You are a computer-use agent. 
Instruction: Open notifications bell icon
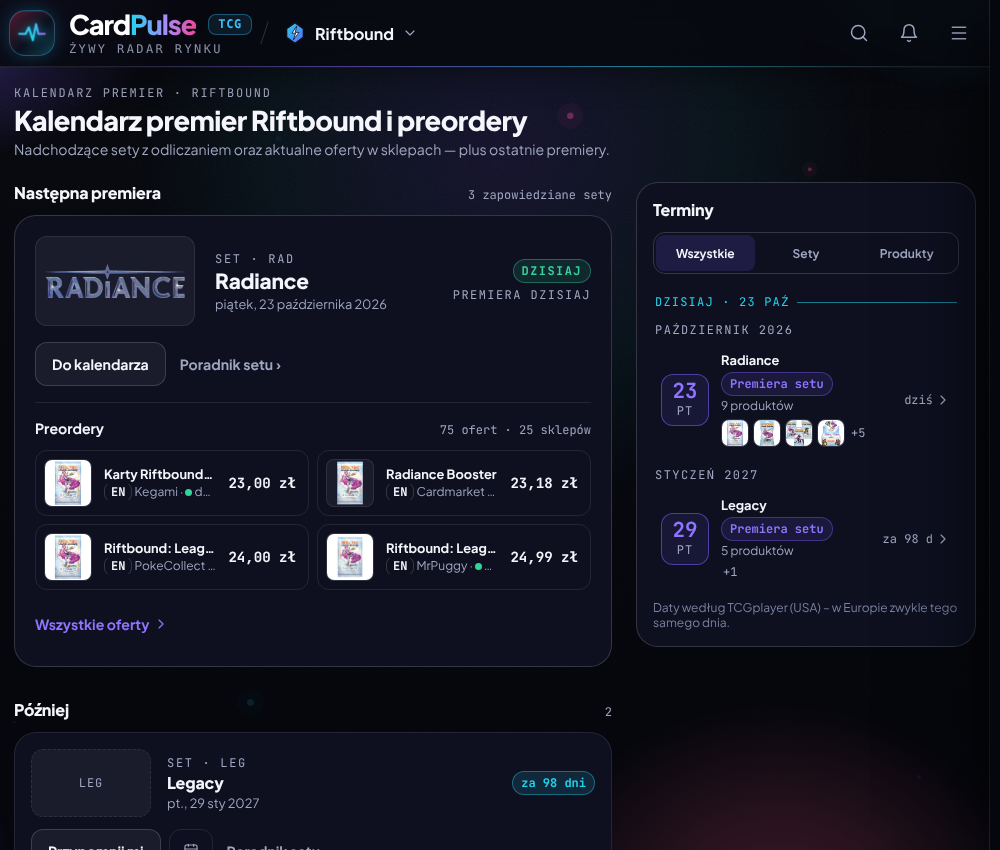909,33
